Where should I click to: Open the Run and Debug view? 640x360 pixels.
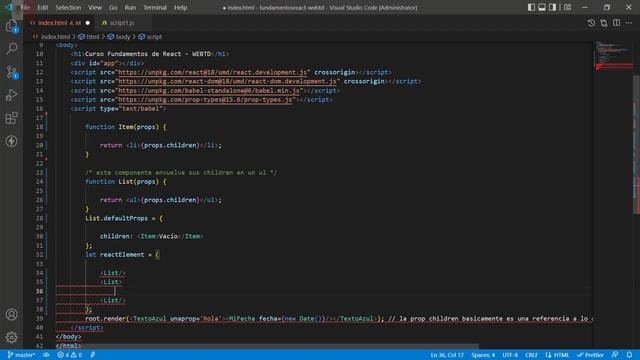(11, 95)
